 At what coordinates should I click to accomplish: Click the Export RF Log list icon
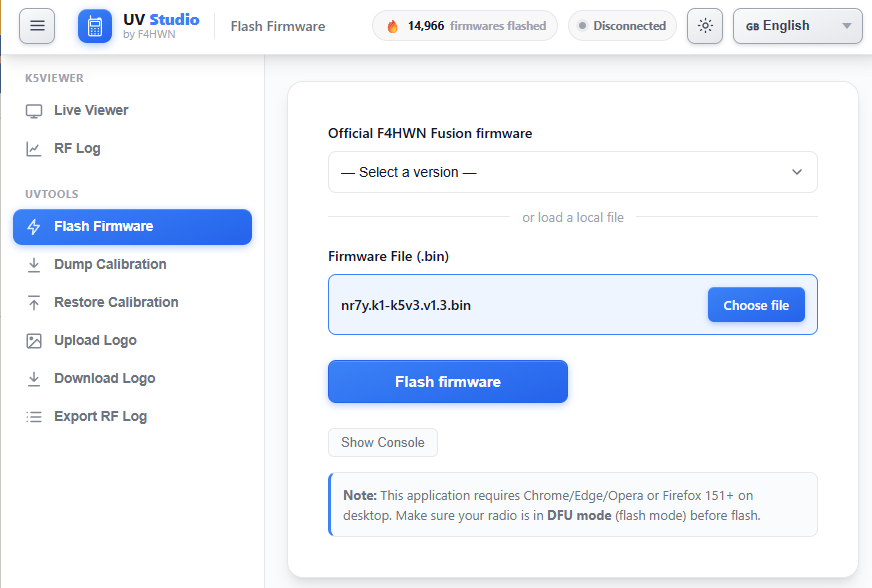34,417
